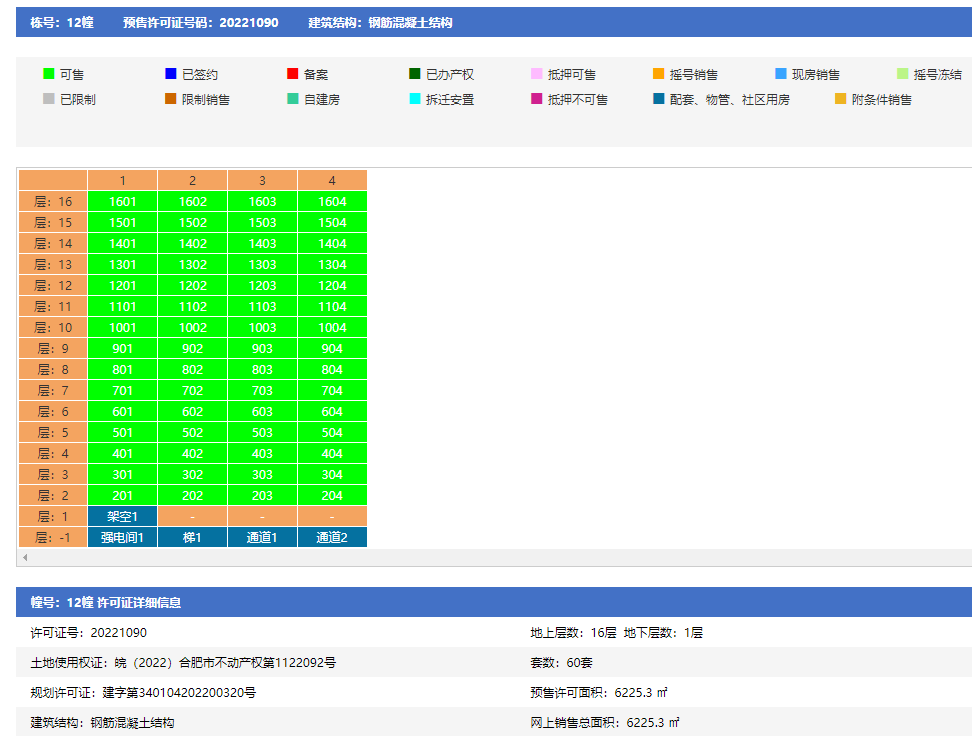Click the gray 已限制 legend swatch

49,99
